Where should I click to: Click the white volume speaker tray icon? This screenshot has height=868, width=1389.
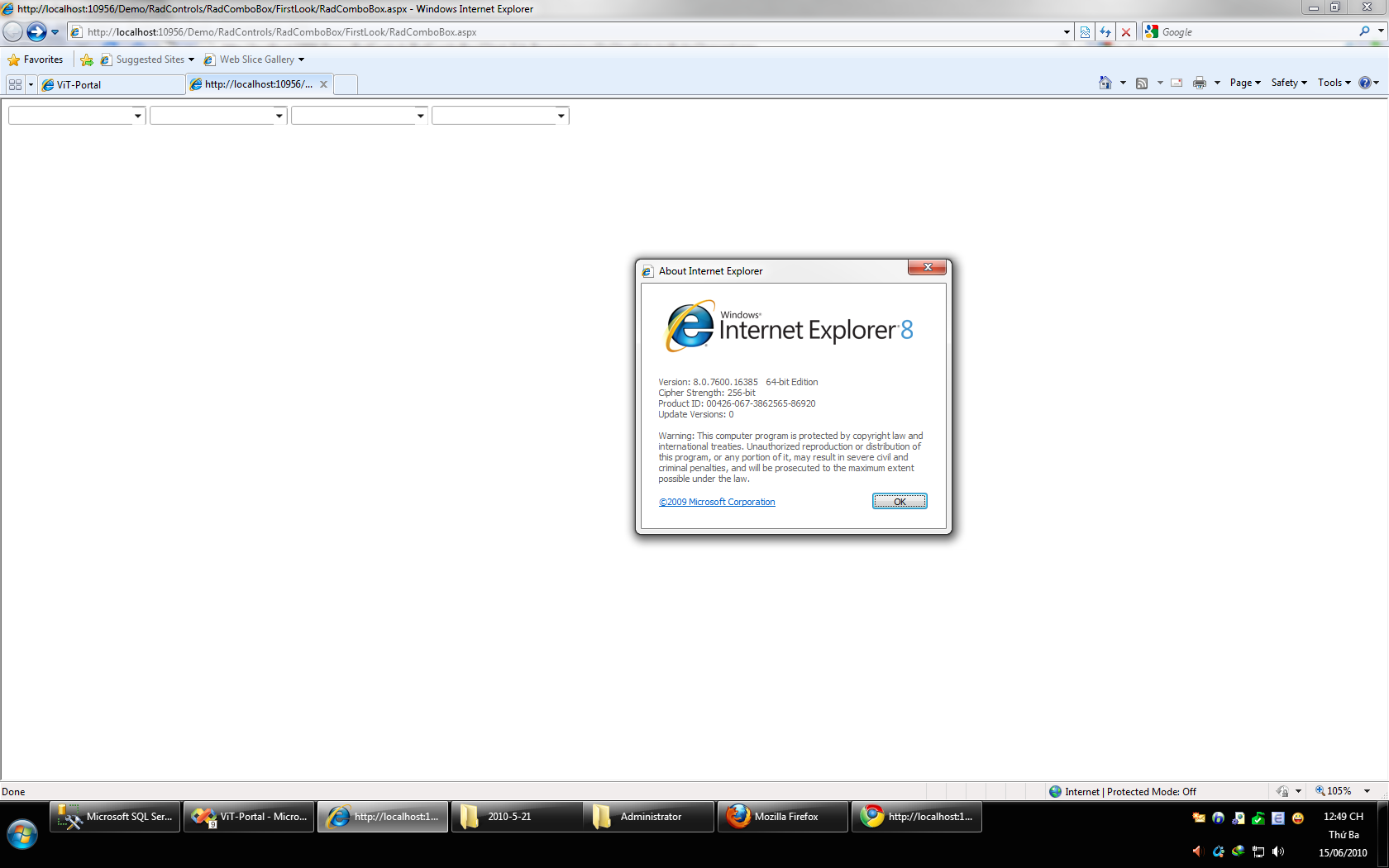(x=1278, y=851)
